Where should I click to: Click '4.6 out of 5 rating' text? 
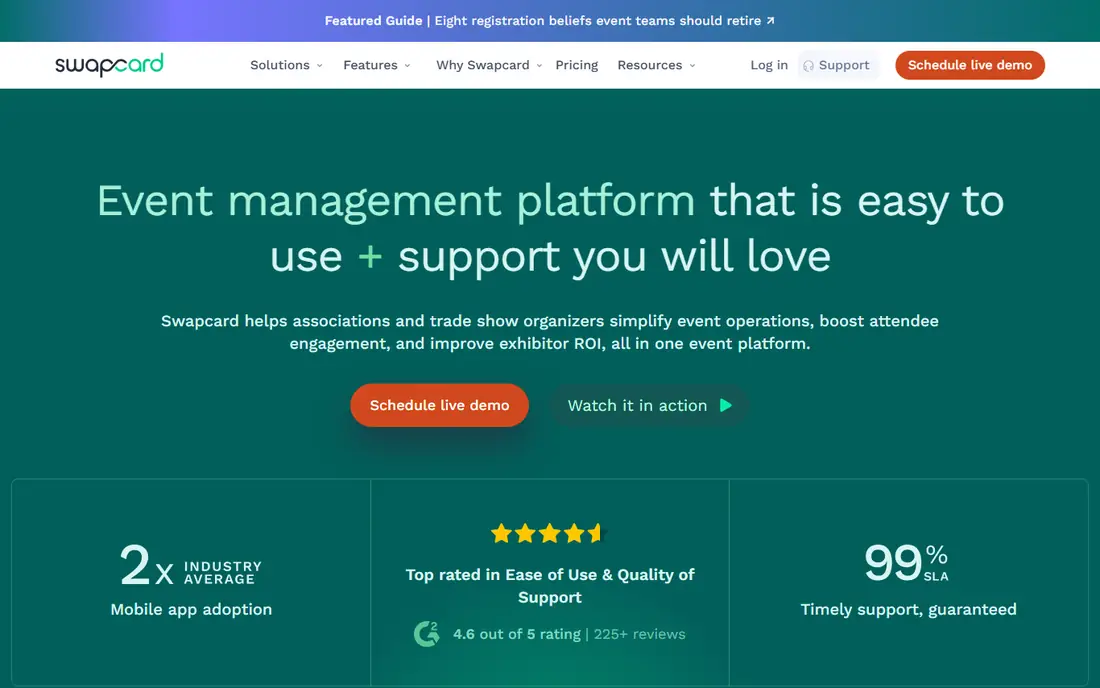(x=517, y=634)
